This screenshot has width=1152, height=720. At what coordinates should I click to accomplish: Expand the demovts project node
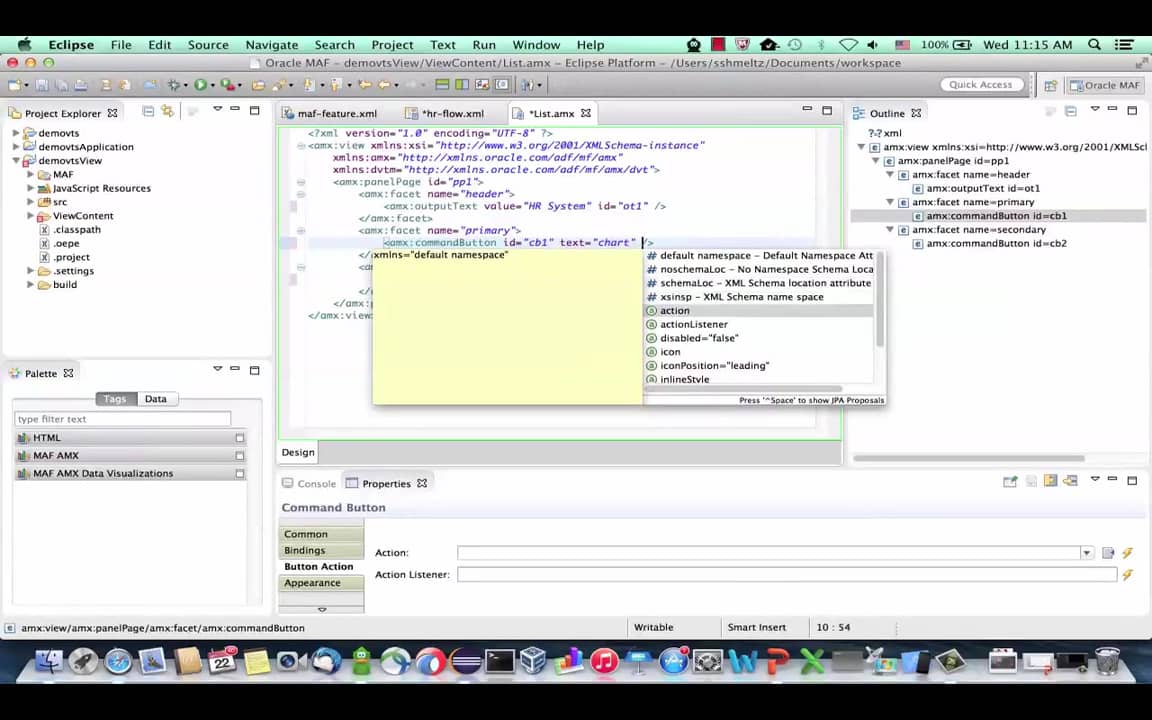(x=16, y=133)
